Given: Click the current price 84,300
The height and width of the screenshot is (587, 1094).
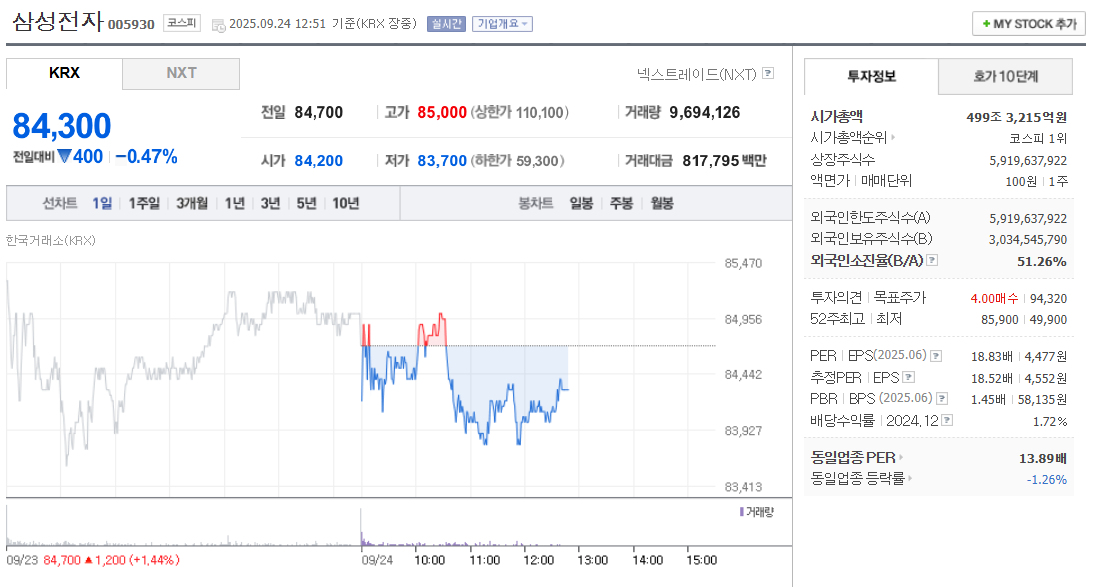Looking at the screenshot, I should coord(62,126).
